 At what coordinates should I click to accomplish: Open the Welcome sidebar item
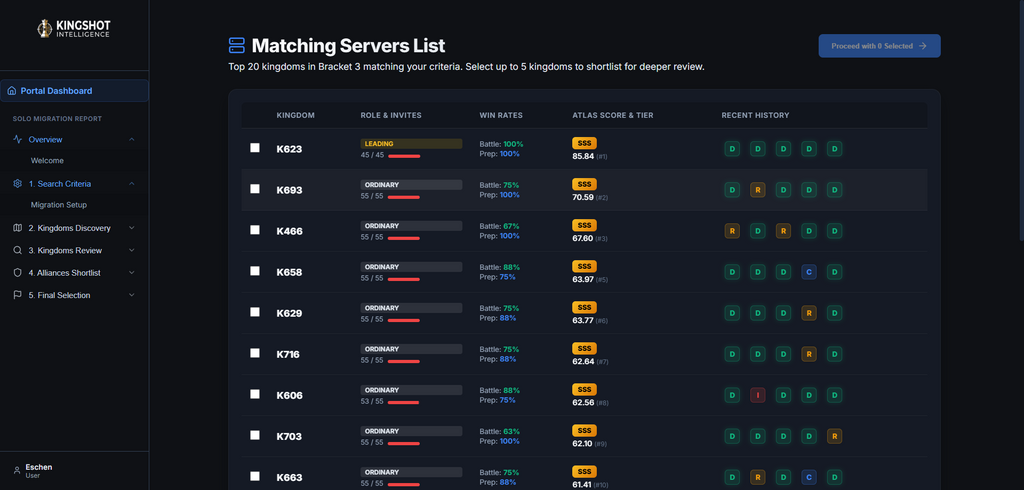tap(47, 161)
